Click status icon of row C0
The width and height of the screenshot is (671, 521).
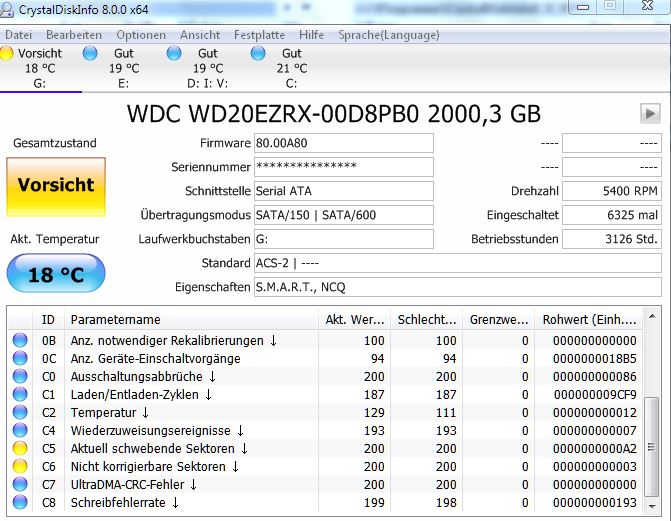(20, 376)
